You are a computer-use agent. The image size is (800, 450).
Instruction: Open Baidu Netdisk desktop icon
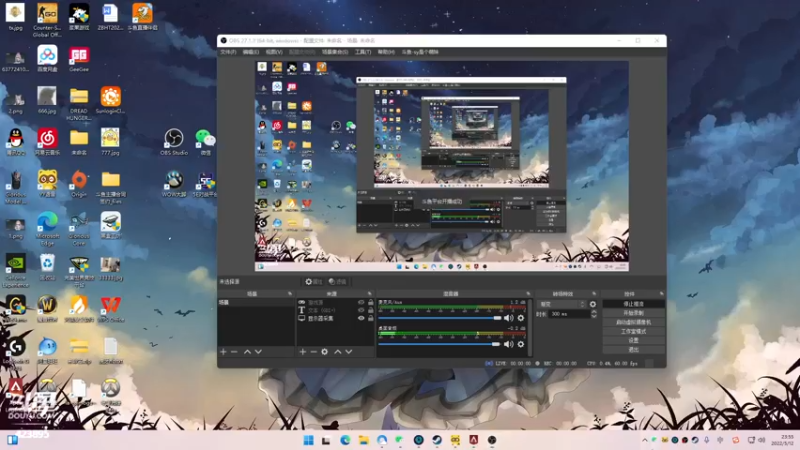coord(47,58)
